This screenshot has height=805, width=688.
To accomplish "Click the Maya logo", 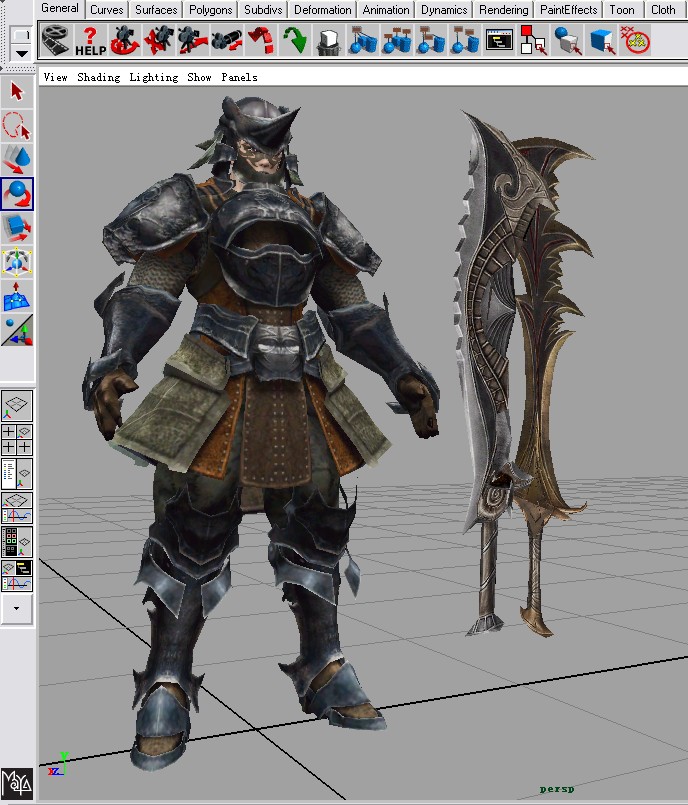I will pyautogui.click(x=17, y=783).
